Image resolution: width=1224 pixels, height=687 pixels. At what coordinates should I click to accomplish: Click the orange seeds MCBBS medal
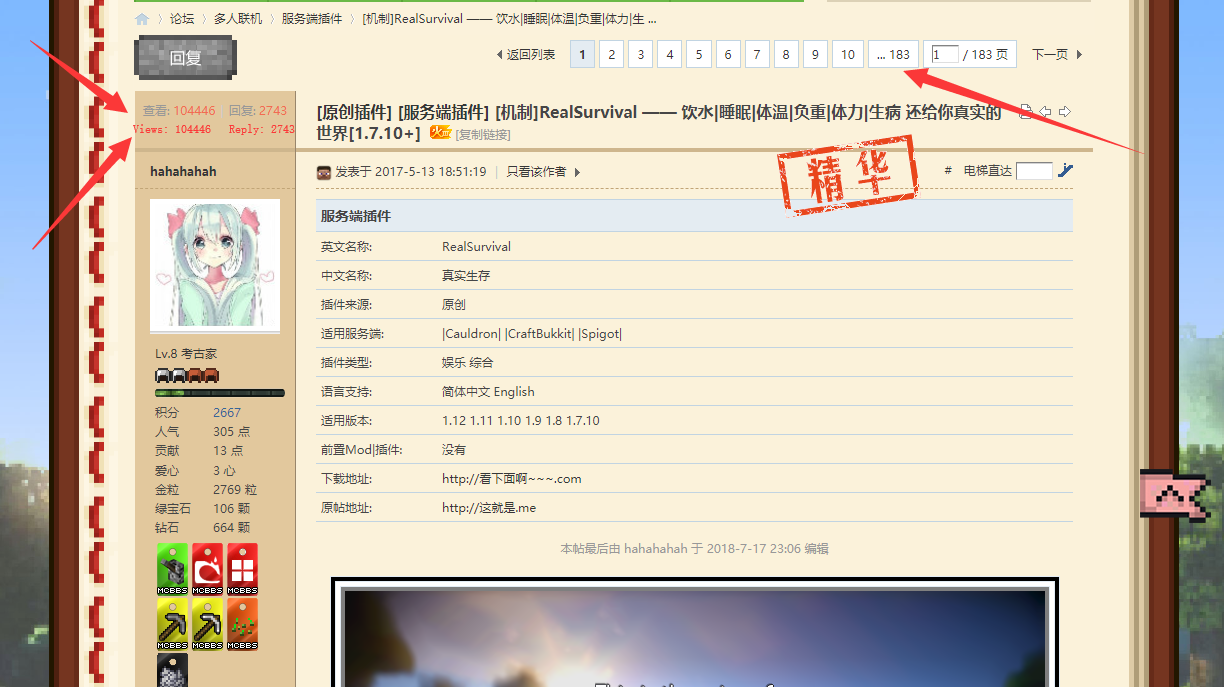(242, 624)
